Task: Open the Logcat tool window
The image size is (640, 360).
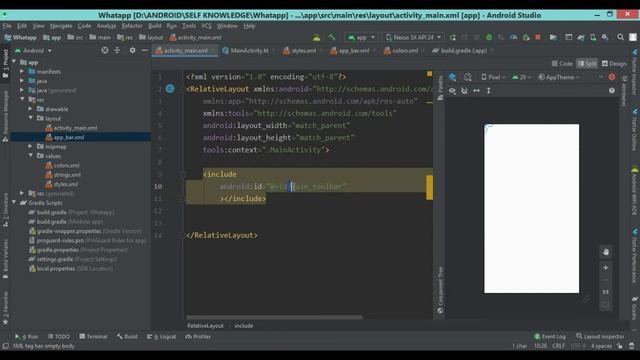Action: (x=162, y=337)
